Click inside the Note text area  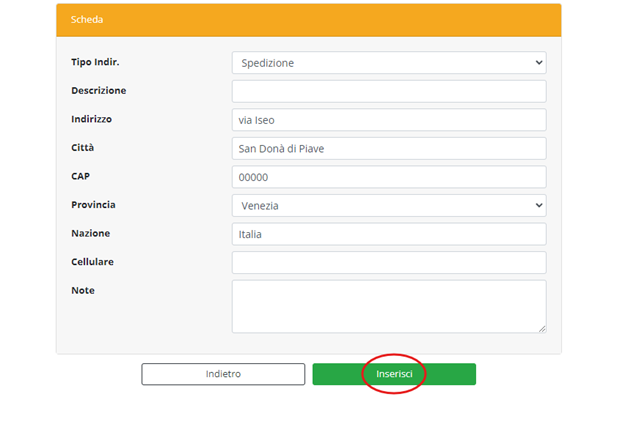pyautogui.click(x=388, y=305)
